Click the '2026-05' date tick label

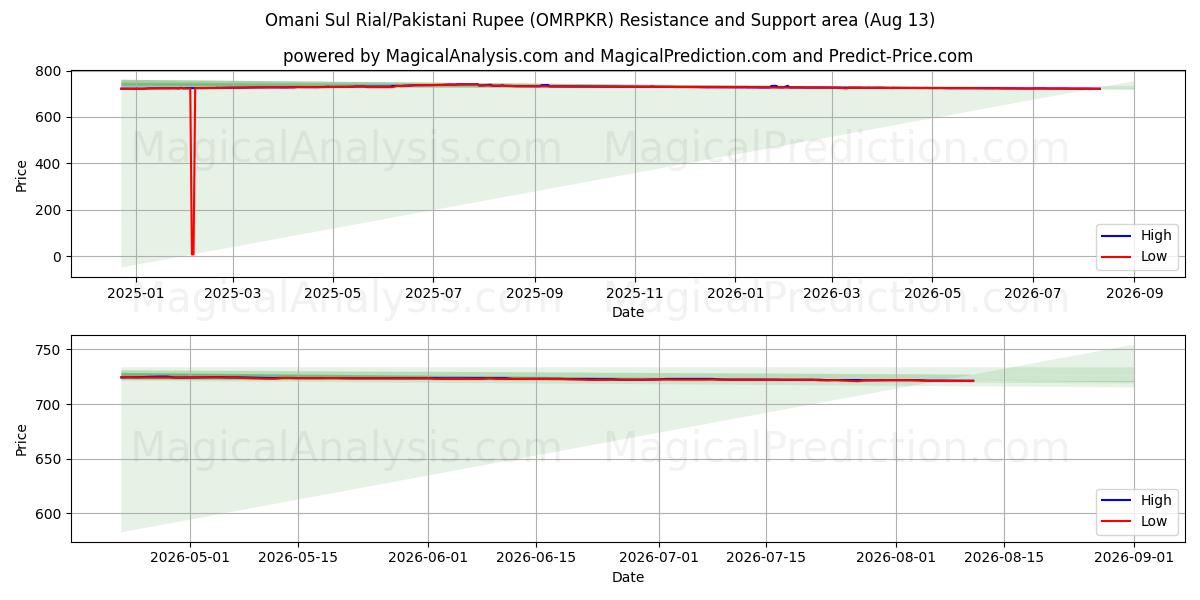(932, 294)
